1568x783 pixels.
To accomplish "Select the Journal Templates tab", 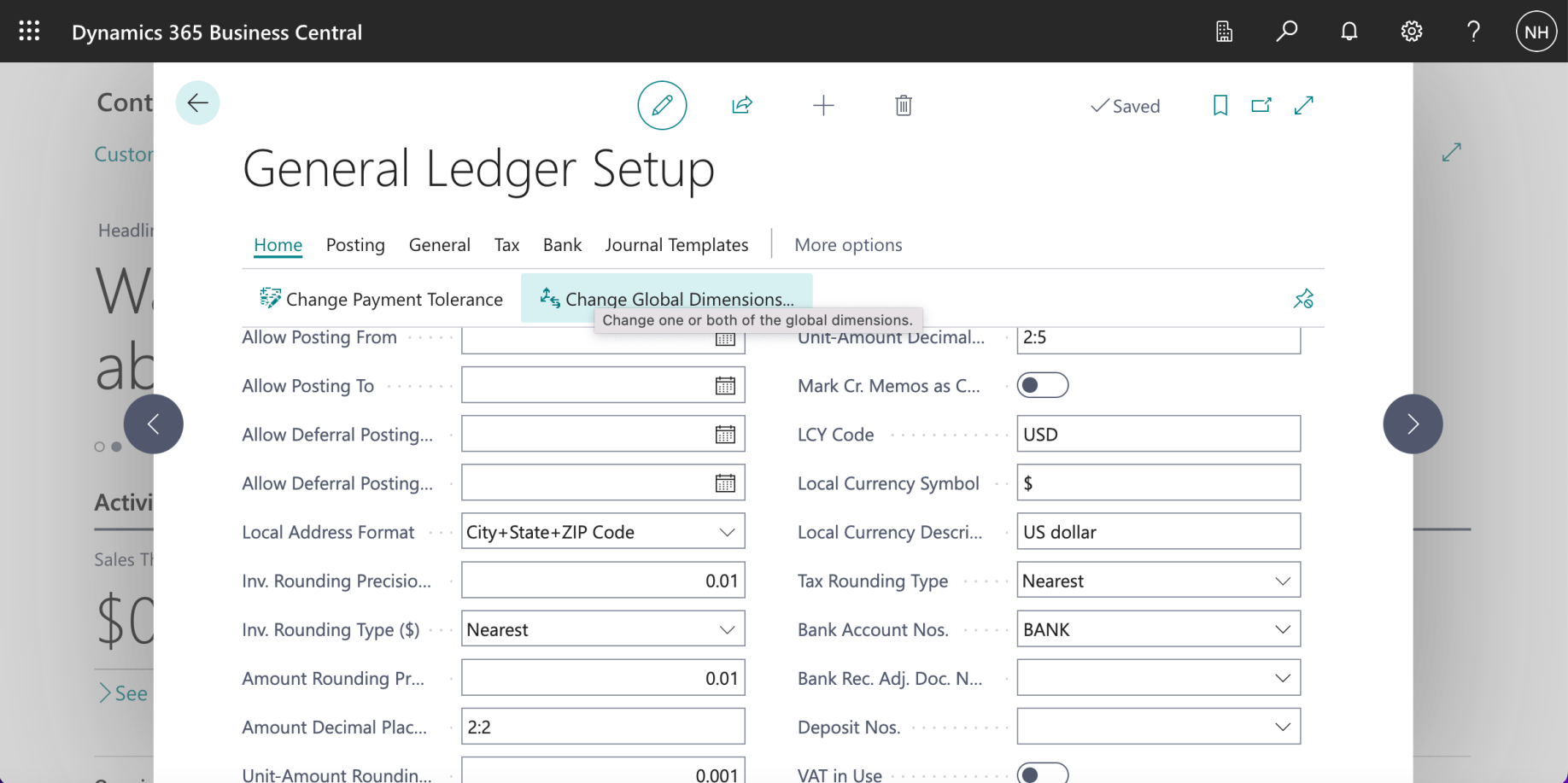I will pos(676,245).
